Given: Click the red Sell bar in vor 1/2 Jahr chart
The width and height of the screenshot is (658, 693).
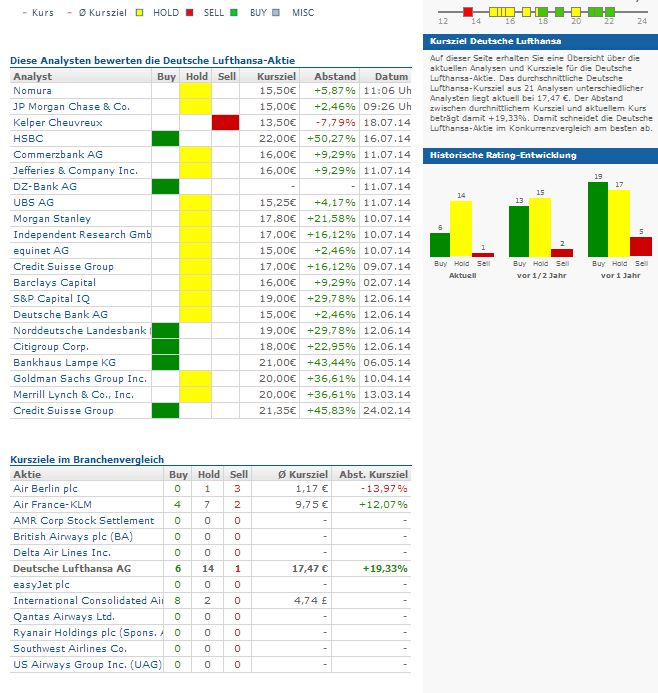Looking at the screenshot, I should [x=562, y=253].
